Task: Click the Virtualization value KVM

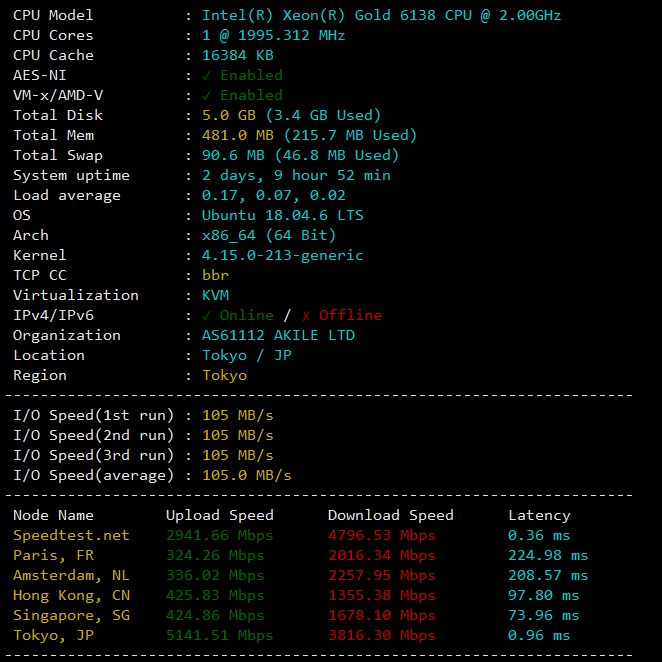Action: [215, 295]
